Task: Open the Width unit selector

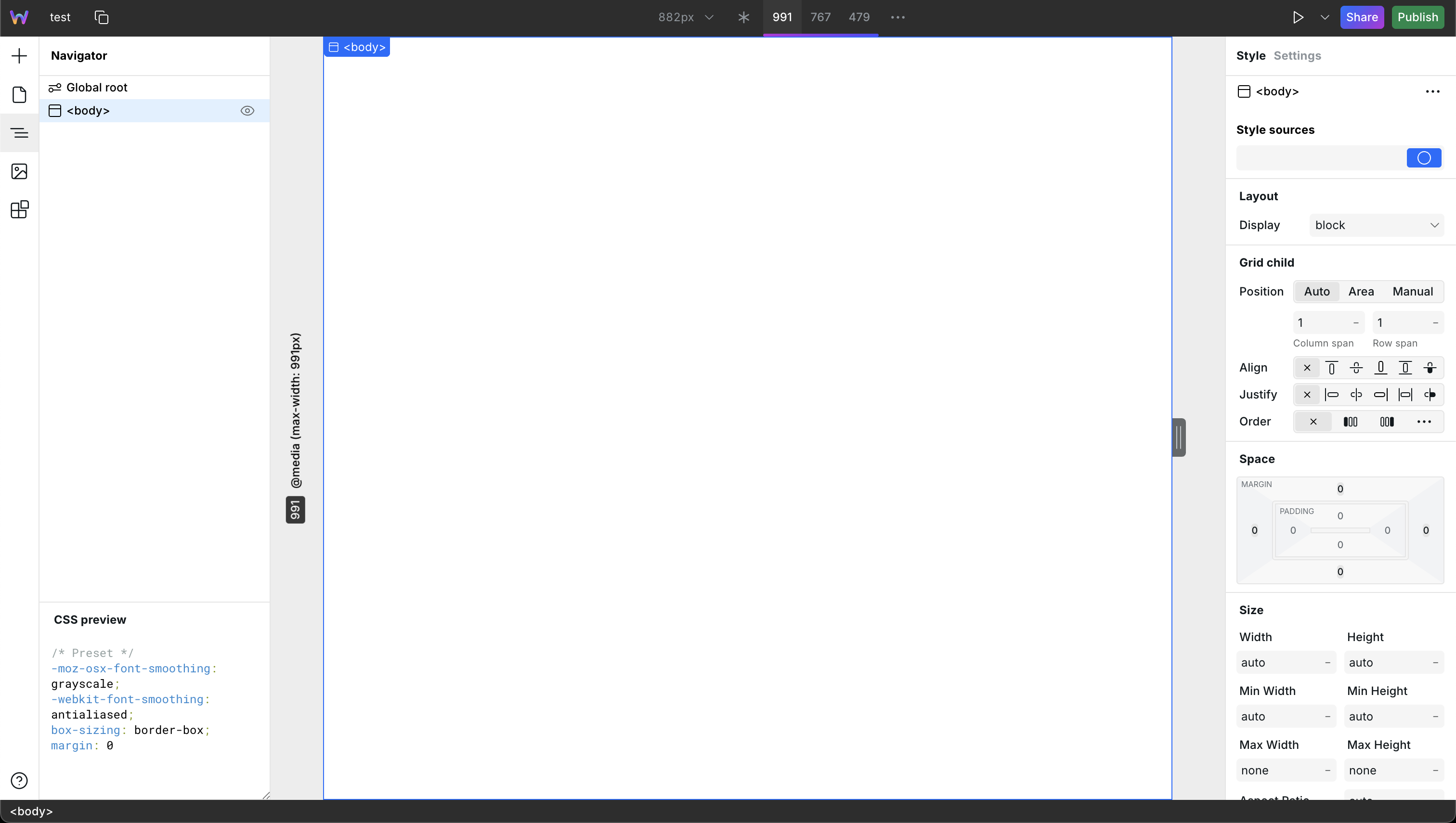Action: 1327,662
